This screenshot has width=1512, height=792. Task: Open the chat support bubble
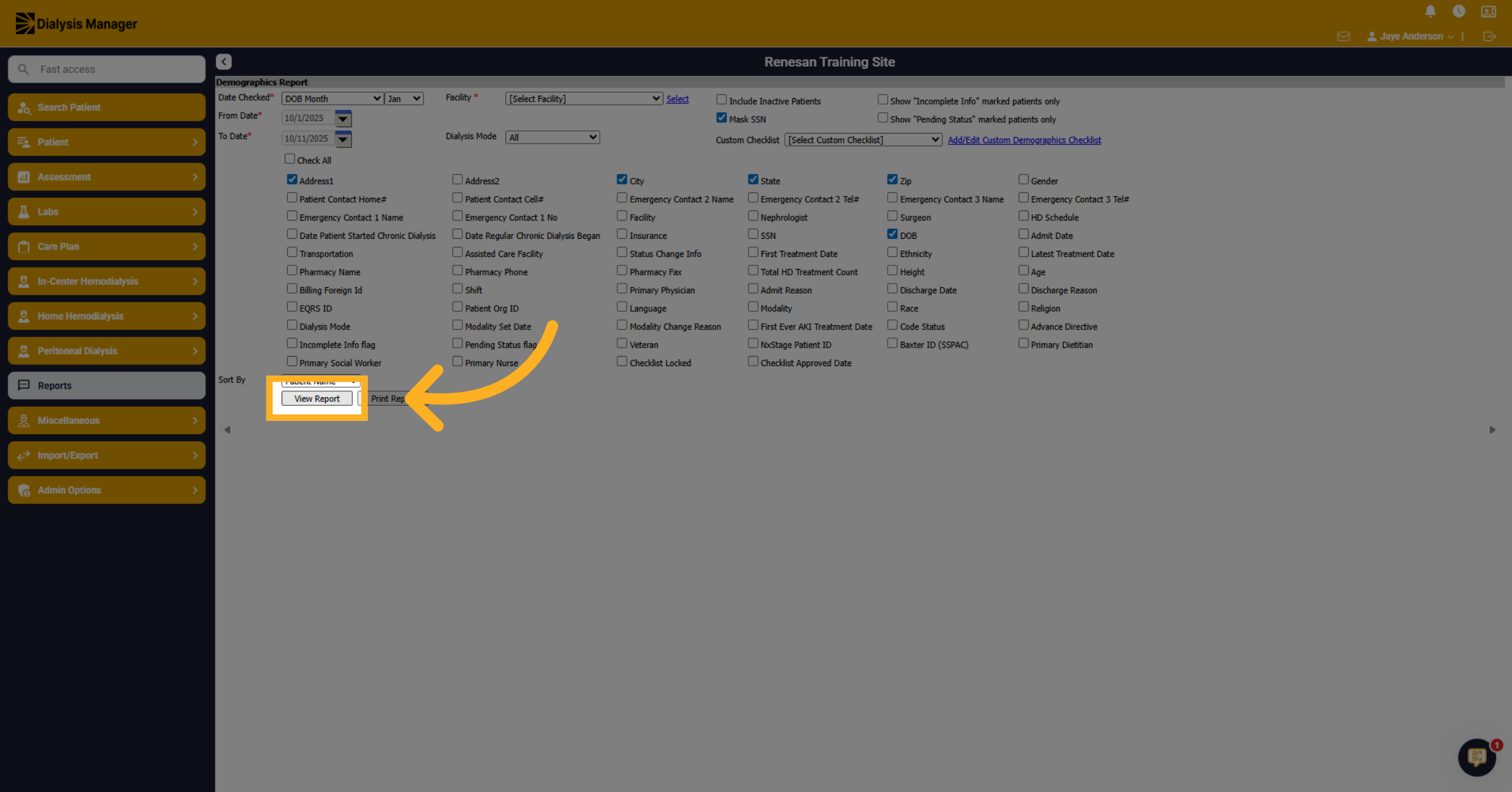1477,757
